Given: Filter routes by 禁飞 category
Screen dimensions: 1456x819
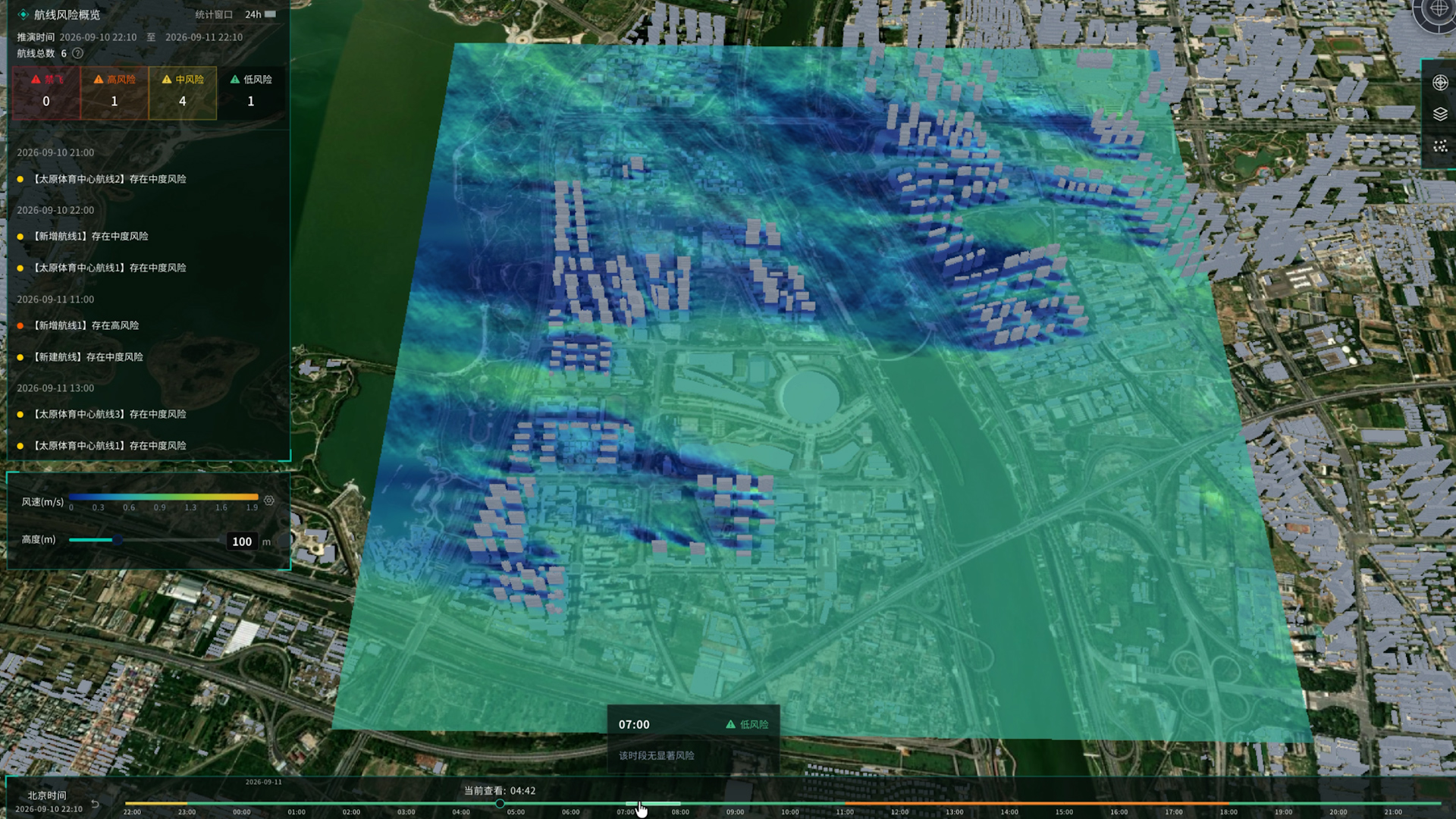Looking at the screenshot, I should click(x=46, y=93).
